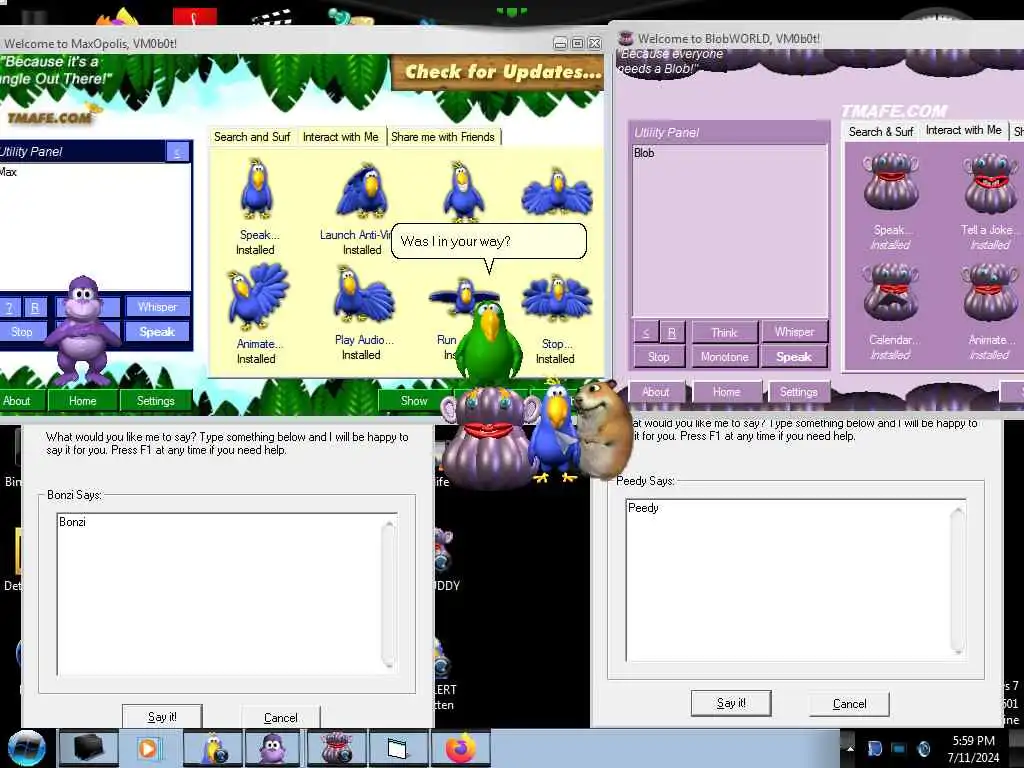Go to Home in the BlobWORLD window
This screenshot has width=1024, height=768.
click(x=726, y=392)
